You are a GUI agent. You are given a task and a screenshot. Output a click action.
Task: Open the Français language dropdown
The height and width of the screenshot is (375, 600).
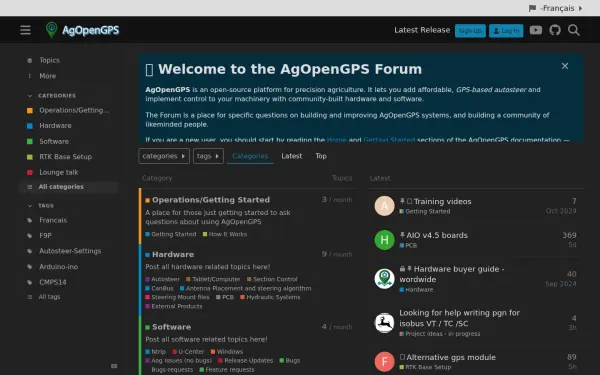[556, 8]
